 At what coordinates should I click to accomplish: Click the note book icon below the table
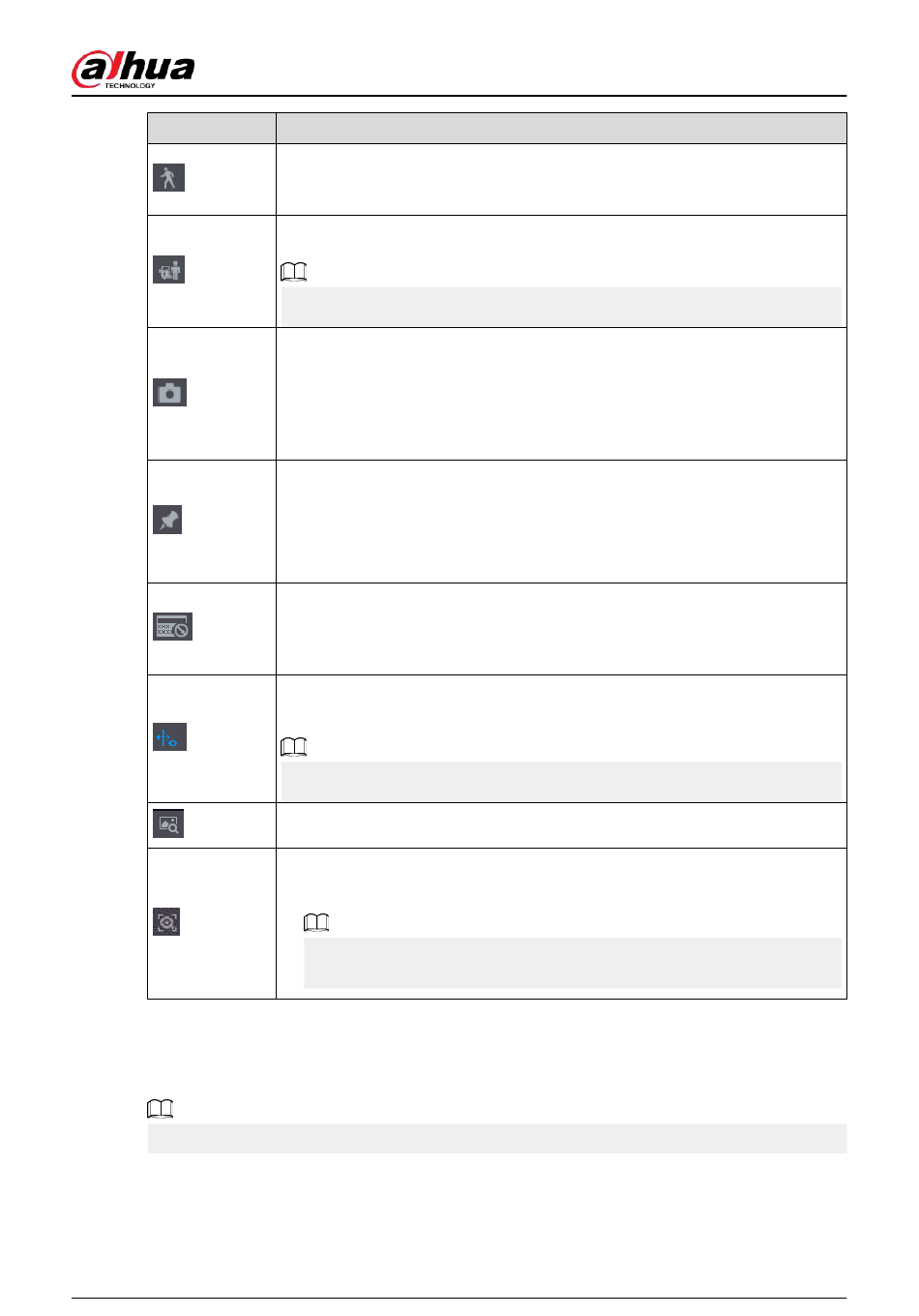click(x=161, y=1109)
